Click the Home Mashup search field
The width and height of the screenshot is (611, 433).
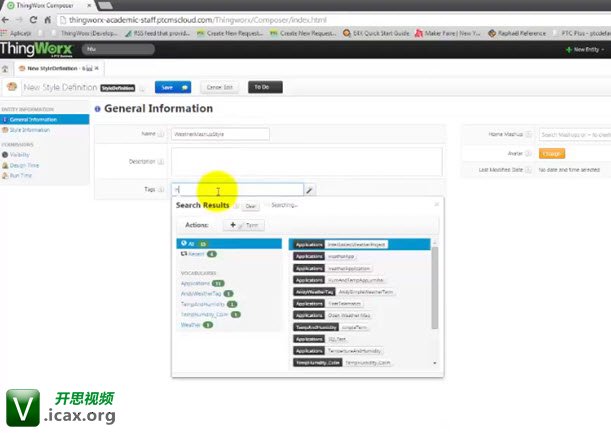click(575, 134)
